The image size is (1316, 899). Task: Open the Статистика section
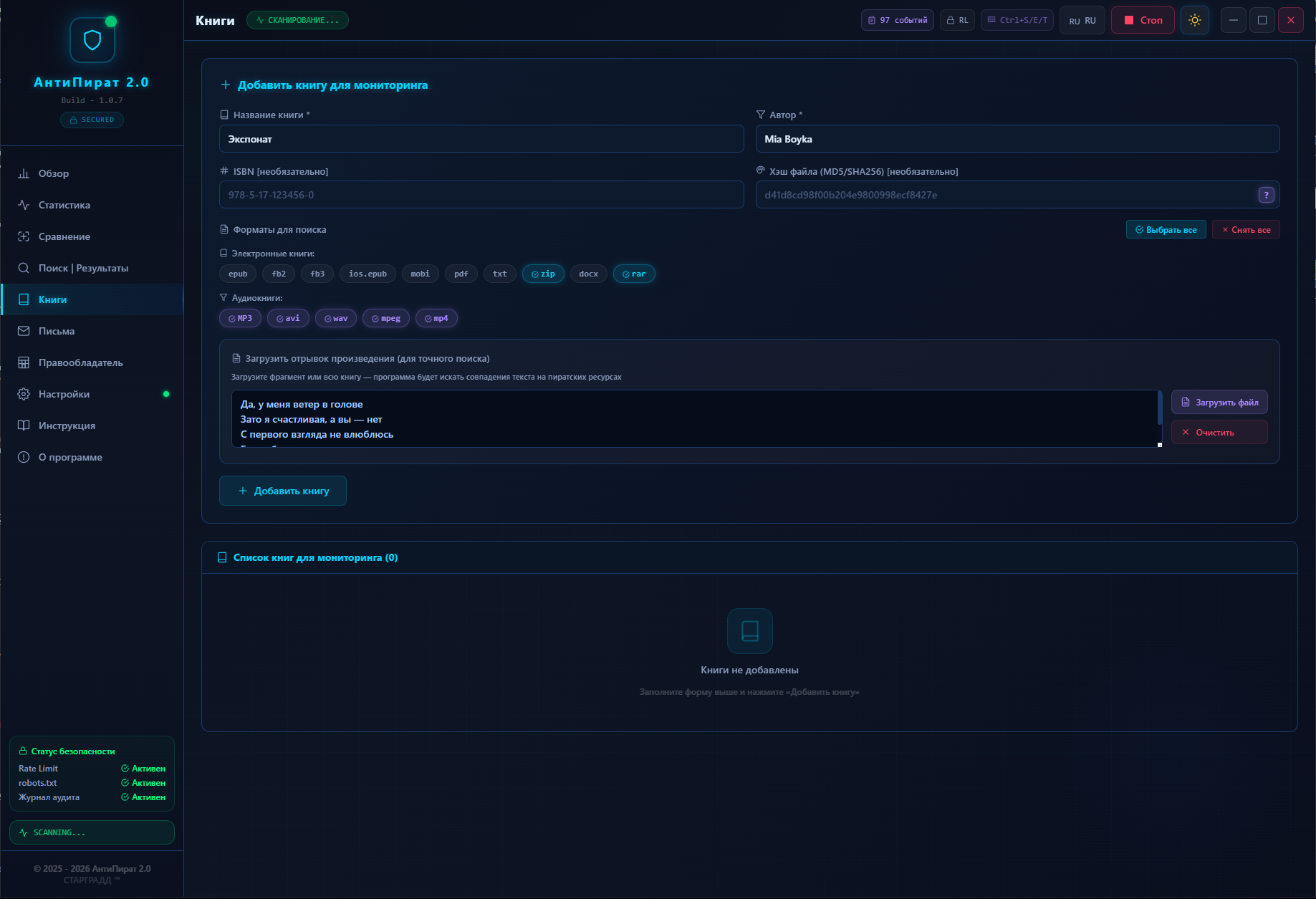pos(92,205)
